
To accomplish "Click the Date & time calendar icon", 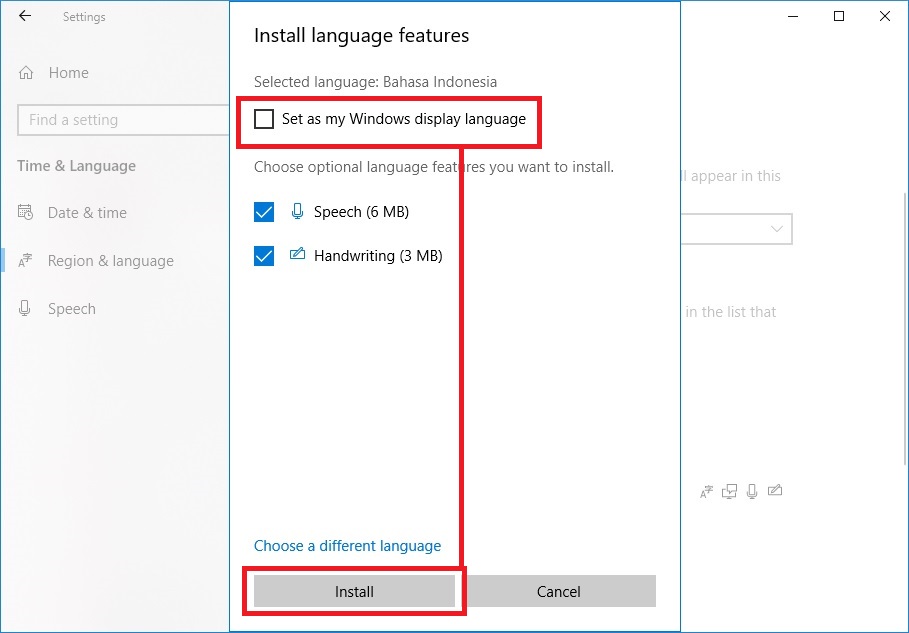I will click(24, 213).
